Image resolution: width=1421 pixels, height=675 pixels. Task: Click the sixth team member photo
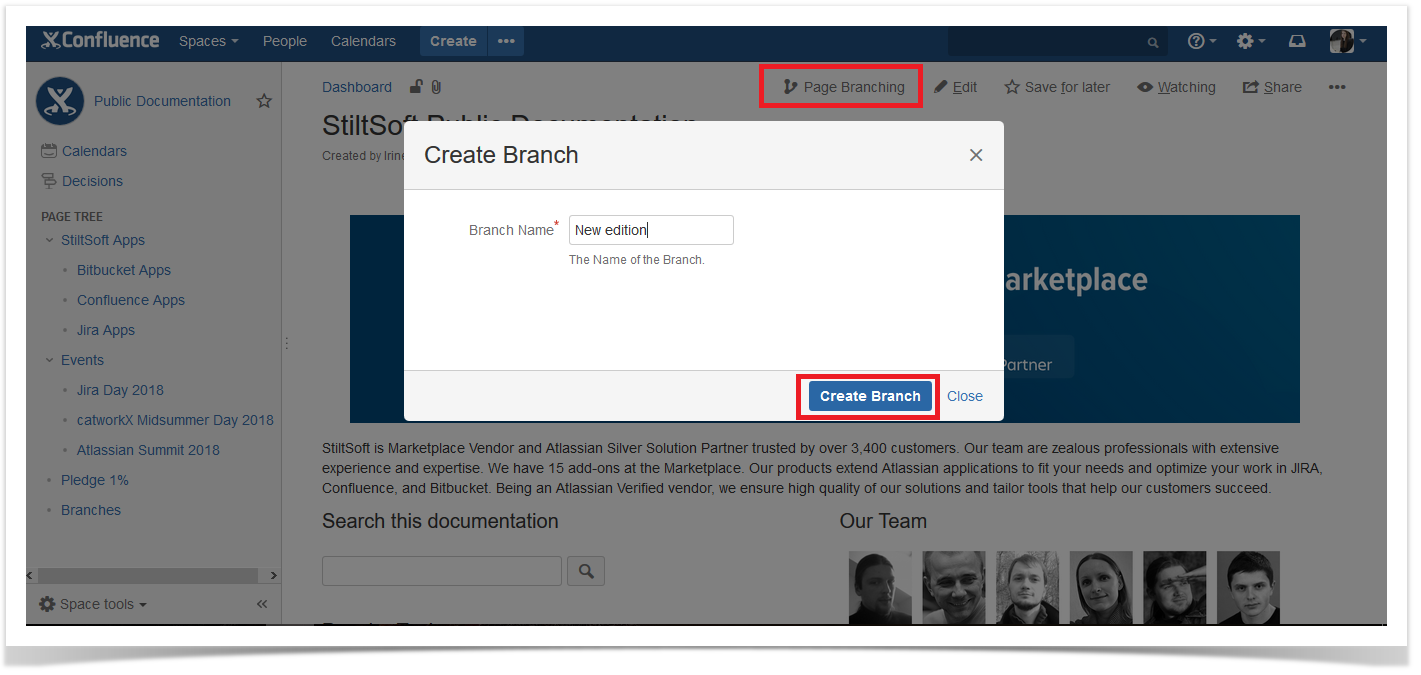1248,588
